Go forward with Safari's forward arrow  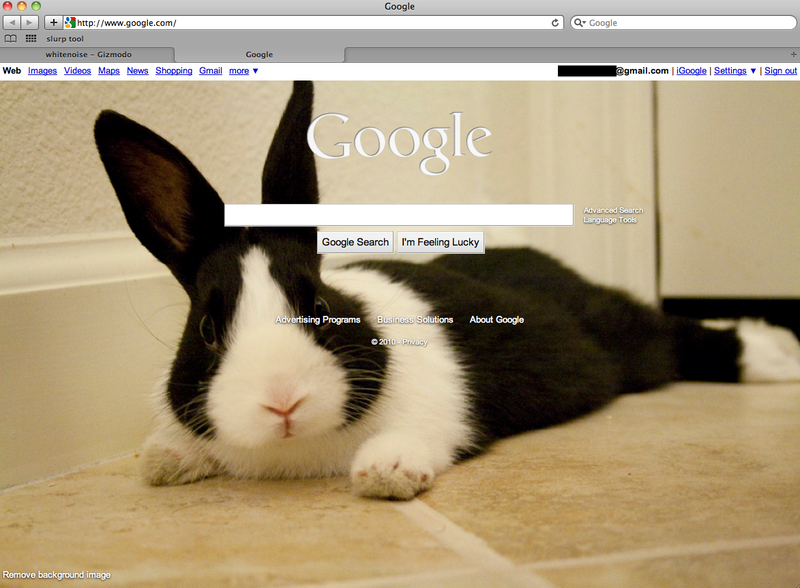coord(30,22)
